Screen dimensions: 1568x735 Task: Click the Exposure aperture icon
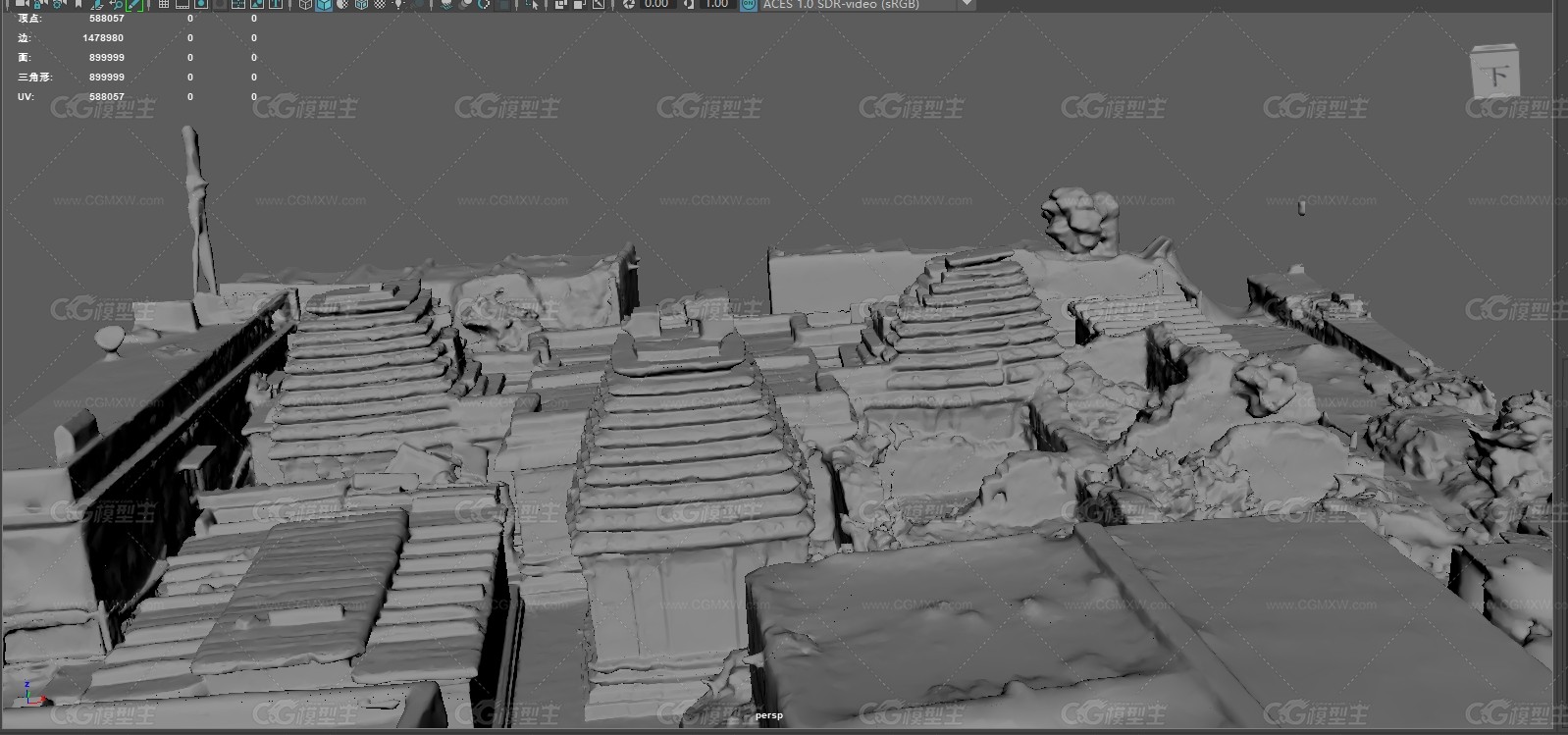629,5
